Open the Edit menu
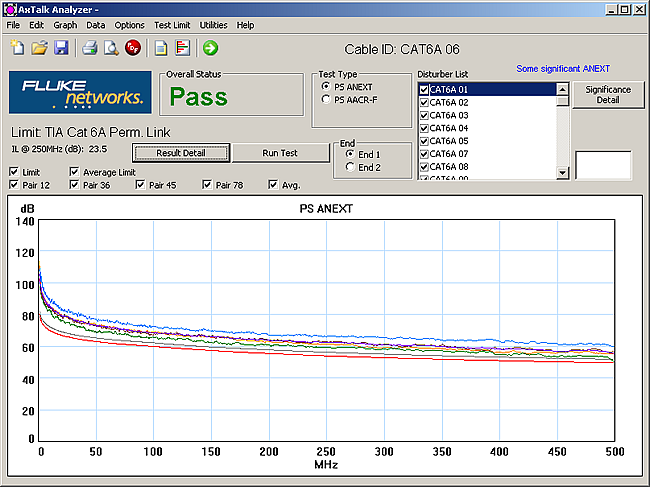The width and height of the screenshot is (650, 487). coord(36,25)
